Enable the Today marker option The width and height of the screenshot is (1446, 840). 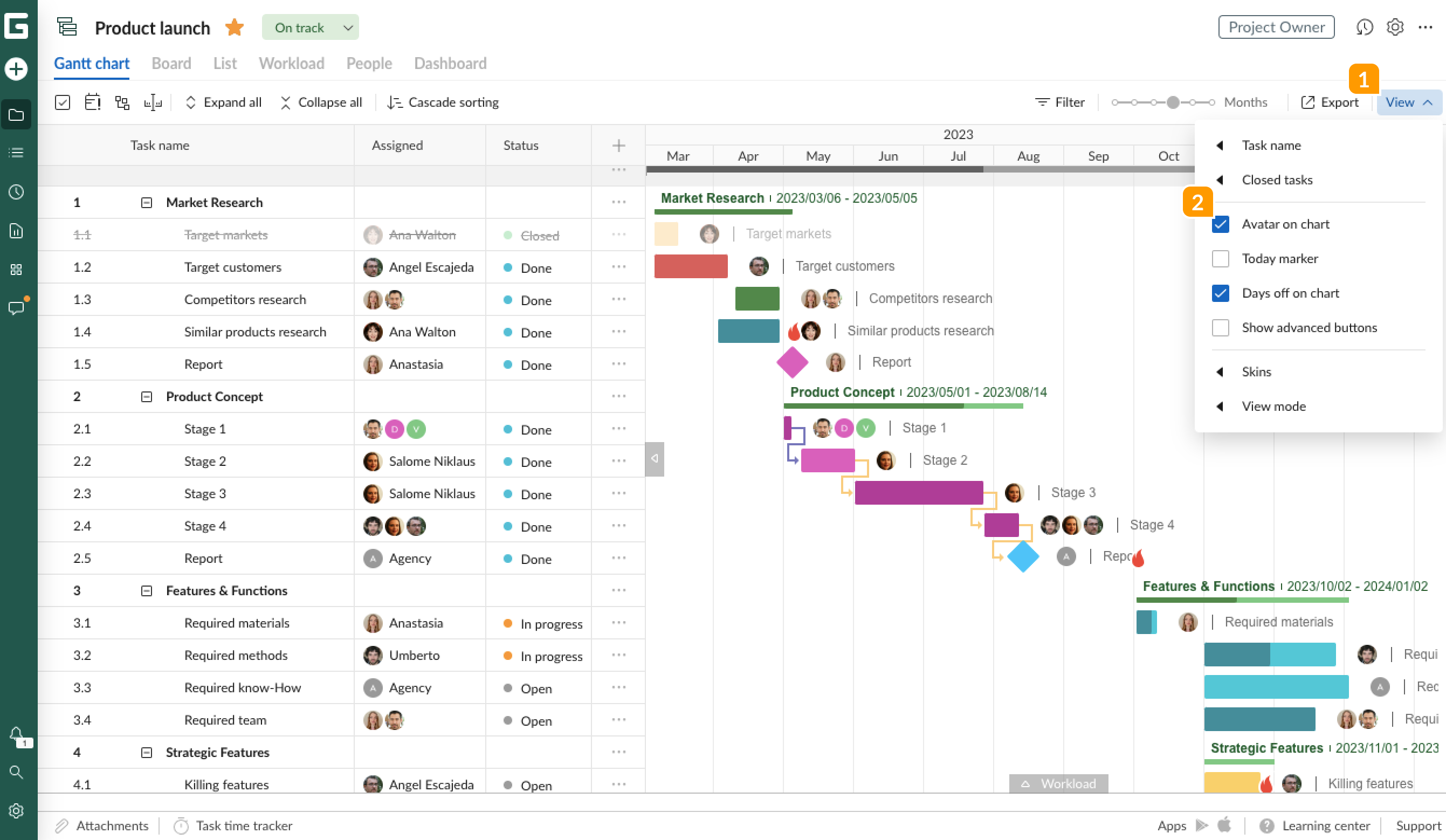(x=1221, y=259)
